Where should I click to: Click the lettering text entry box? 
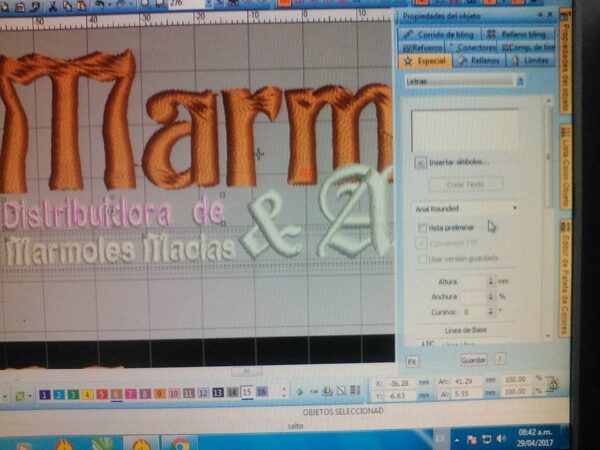tap(465, 130)
